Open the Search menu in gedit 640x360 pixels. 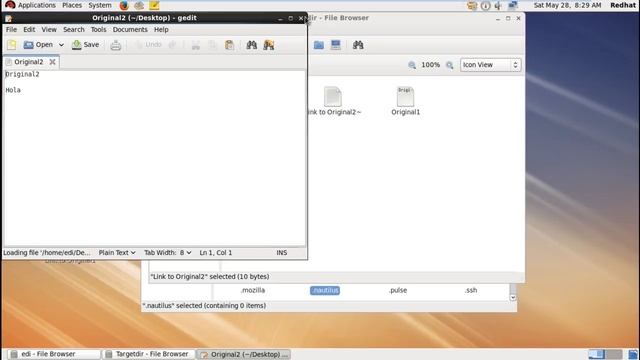73,29
